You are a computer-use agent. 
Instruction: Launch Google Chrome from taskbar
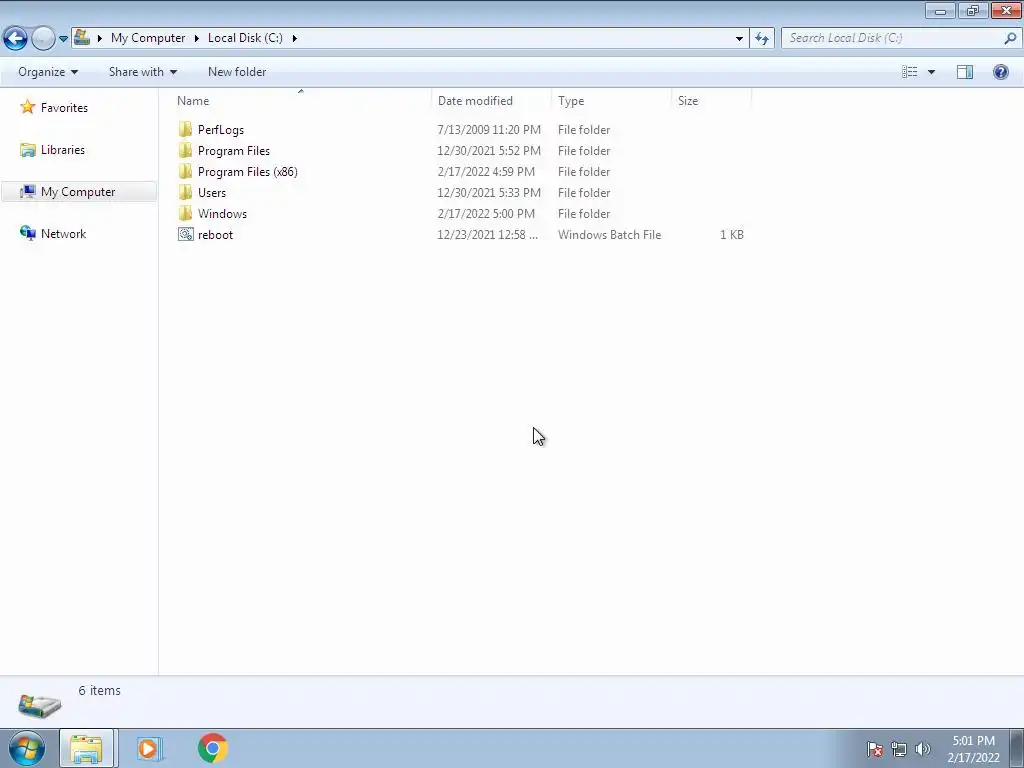(x=212, y=748)
